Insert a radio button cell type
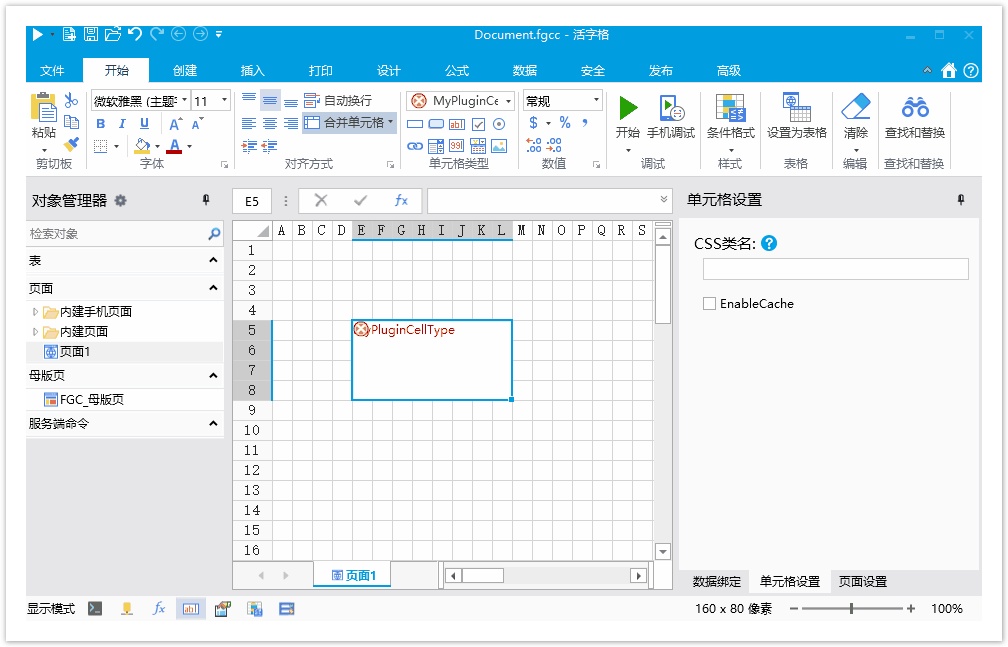This screenshot has height=647, width=1008. pos(499,124)
